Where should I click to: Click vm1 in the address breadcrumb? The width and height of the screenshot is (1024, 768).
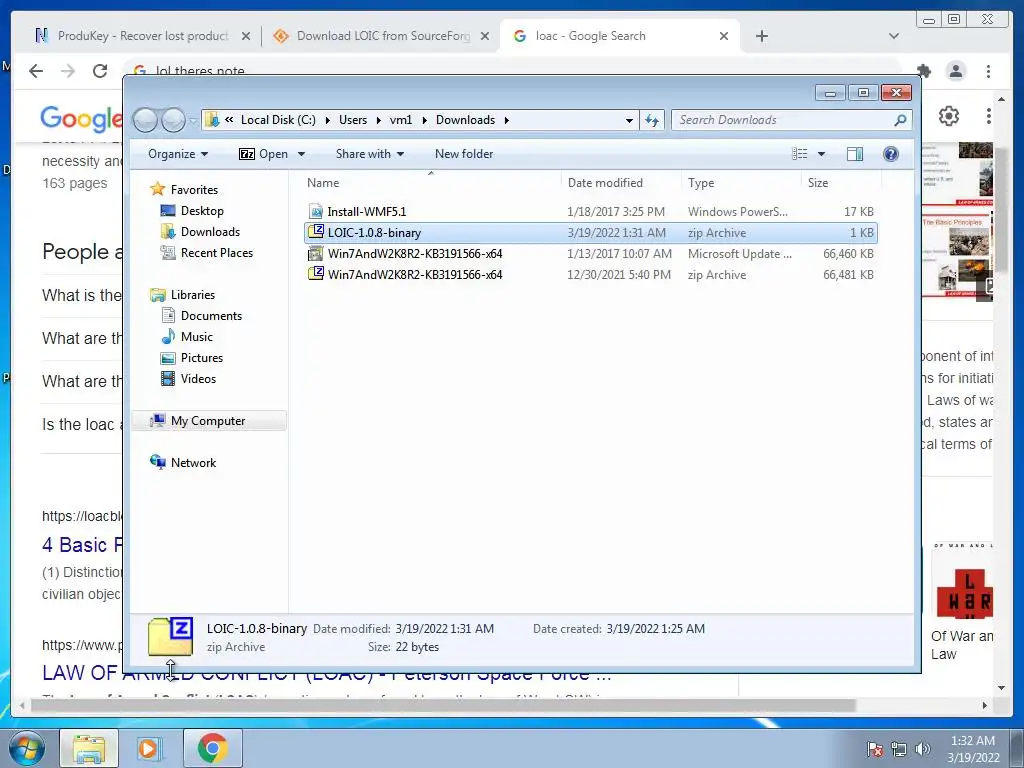401,120
